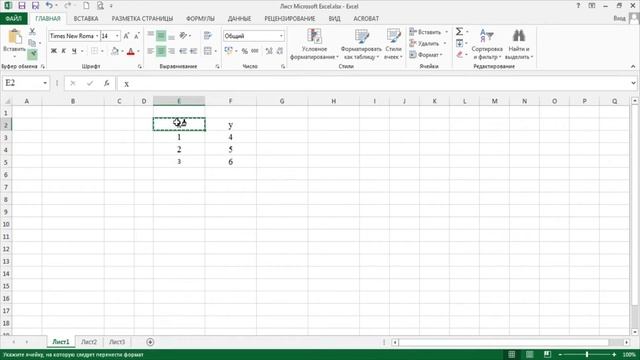Click the insert function fx button
The image size is (640, 360).
point(107,83)
